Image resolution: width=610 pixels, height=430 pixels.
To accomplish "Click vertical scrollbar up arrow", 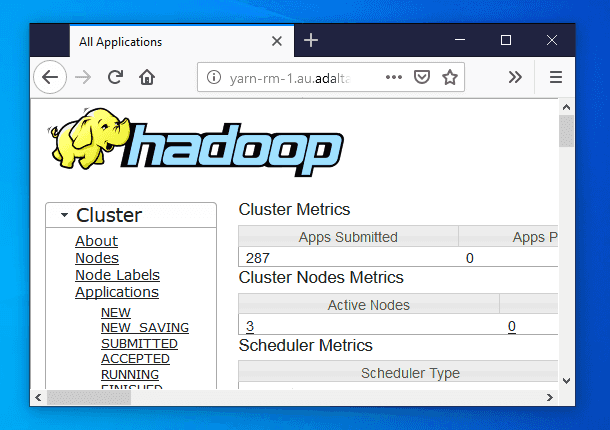I will pos(566,107).
